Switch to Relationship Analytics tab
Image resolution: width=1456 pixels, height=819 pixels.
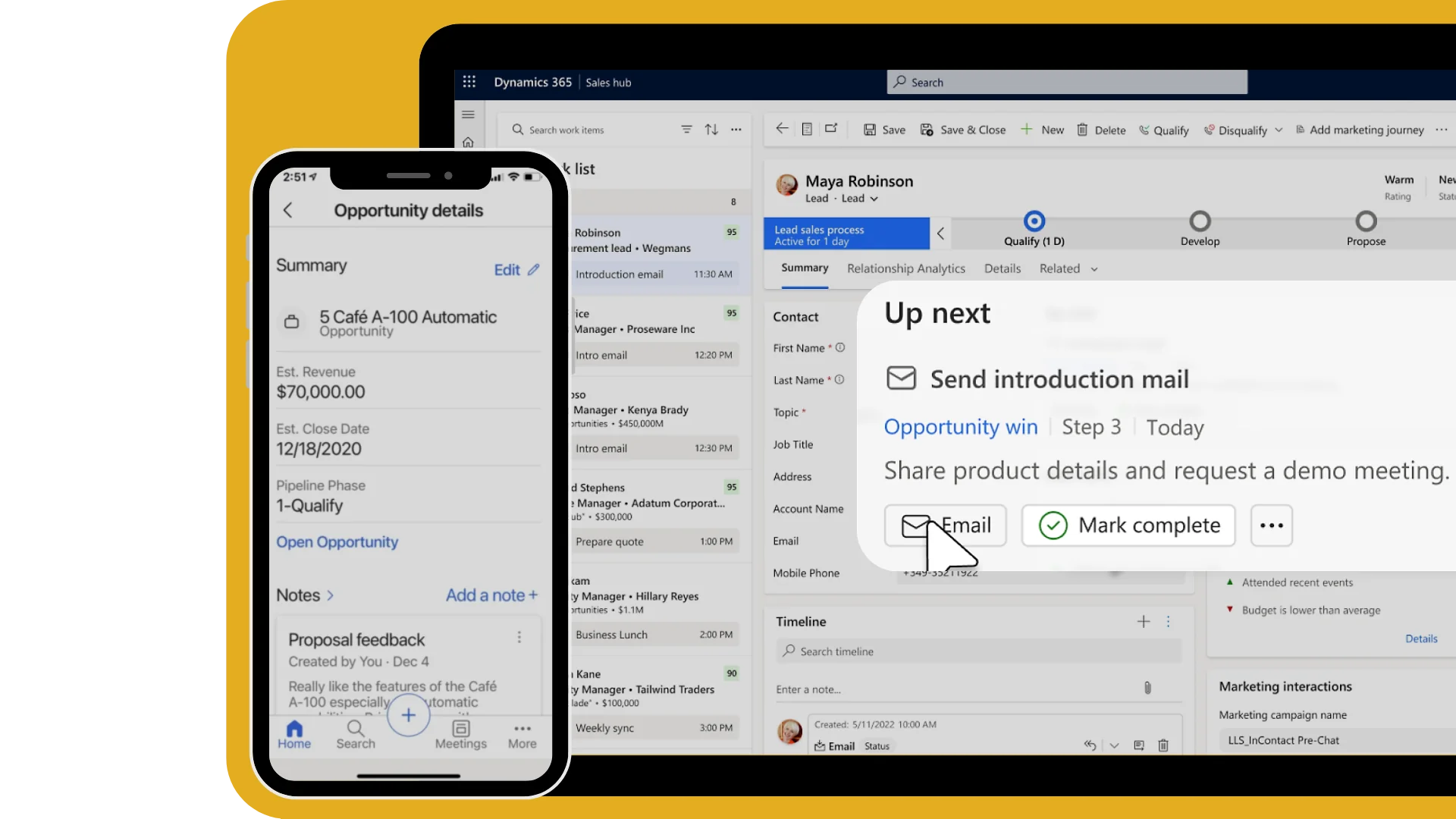[906, 268]
